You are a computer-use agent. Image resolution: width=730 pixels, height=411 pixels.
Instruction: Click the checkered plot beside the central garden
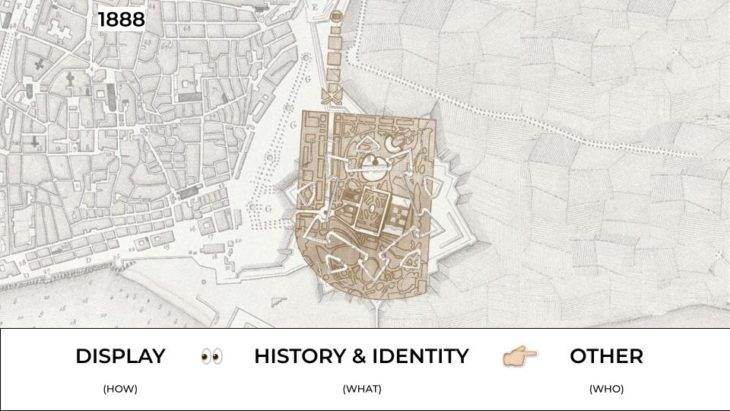pyautogui.click(x=399, y=216)
